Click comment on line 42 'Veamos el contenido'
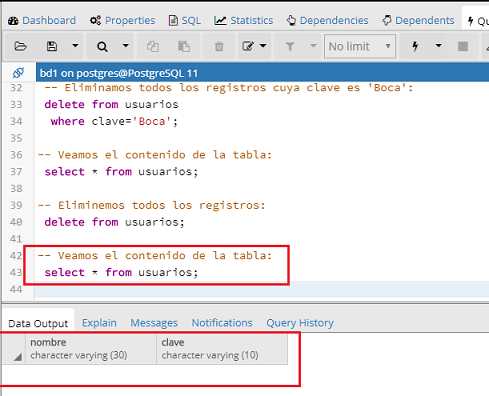 click(155, 256)
